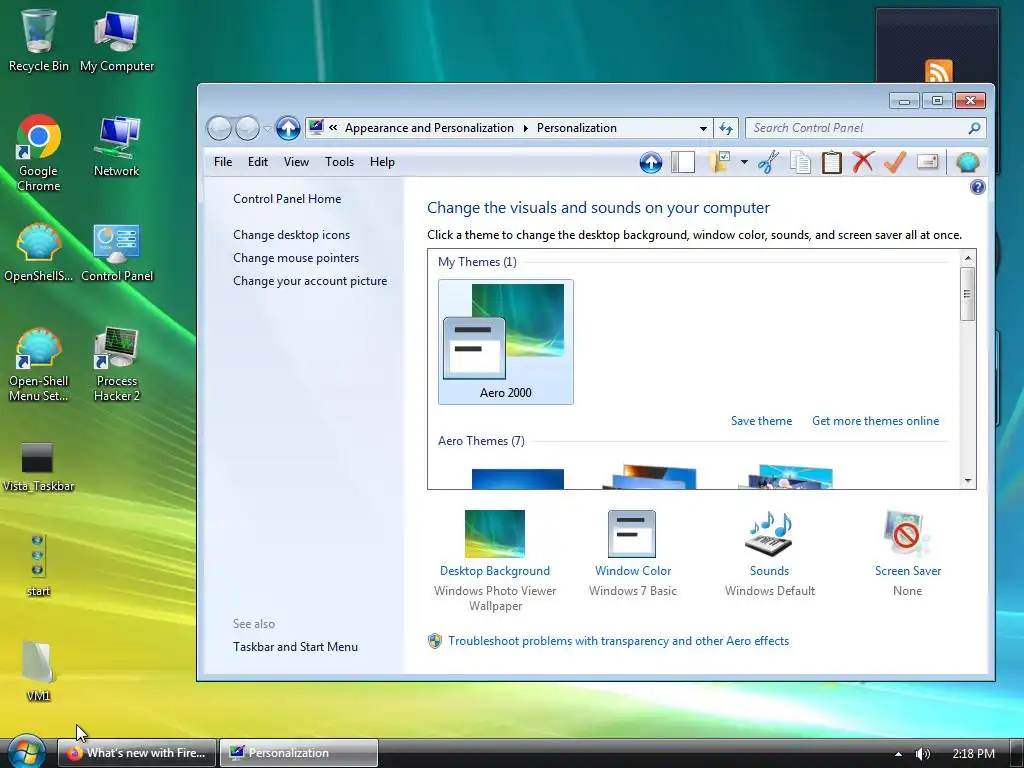This screenshot has height=768, width=1024.
Task: Open Open-Shell Menu Settings shortcut
Action: (x=39, y=364)
